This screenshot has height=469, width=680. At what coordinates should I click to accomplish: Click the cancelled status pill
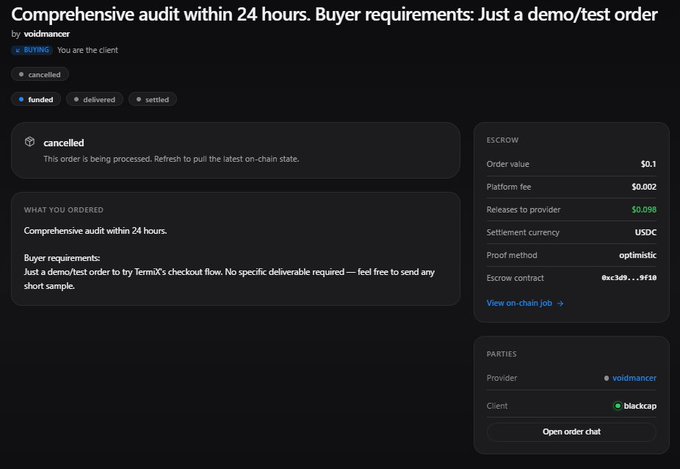tap(39, 75)
